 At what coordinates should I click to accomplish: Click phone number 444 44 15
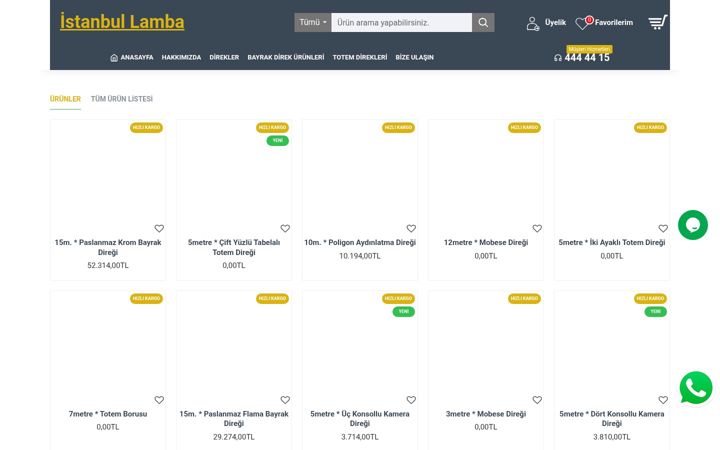point(587,58)
